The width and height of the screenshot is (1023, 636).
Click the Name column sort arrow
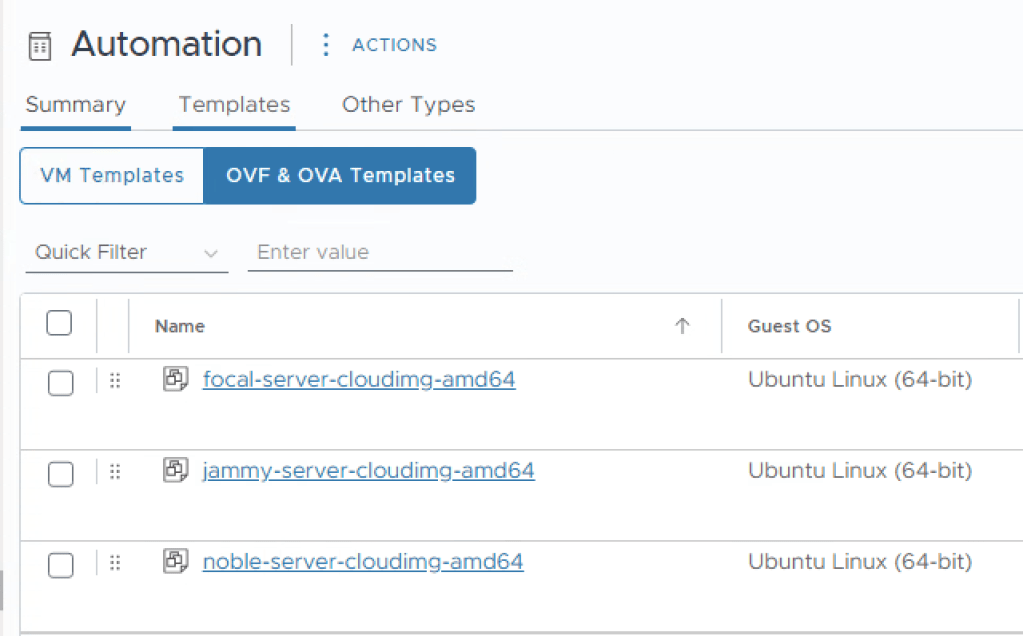pyautogui.click(x=682, y=326)
